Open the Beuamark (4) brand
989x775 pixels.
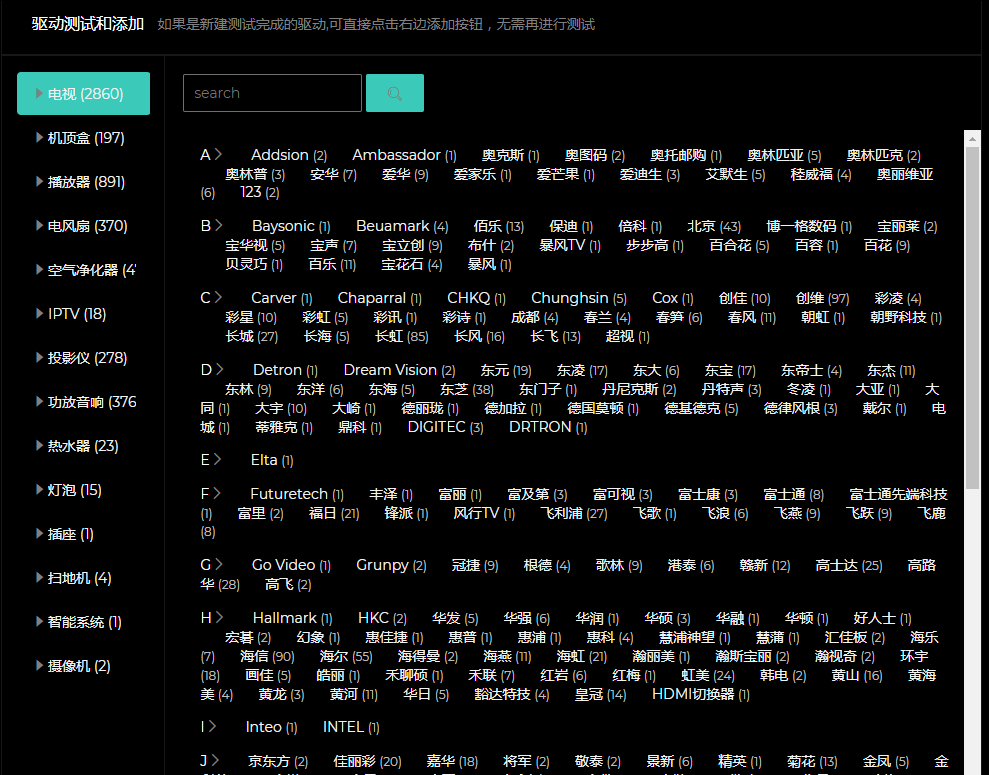pyautogui.click(x=402, y=226)
